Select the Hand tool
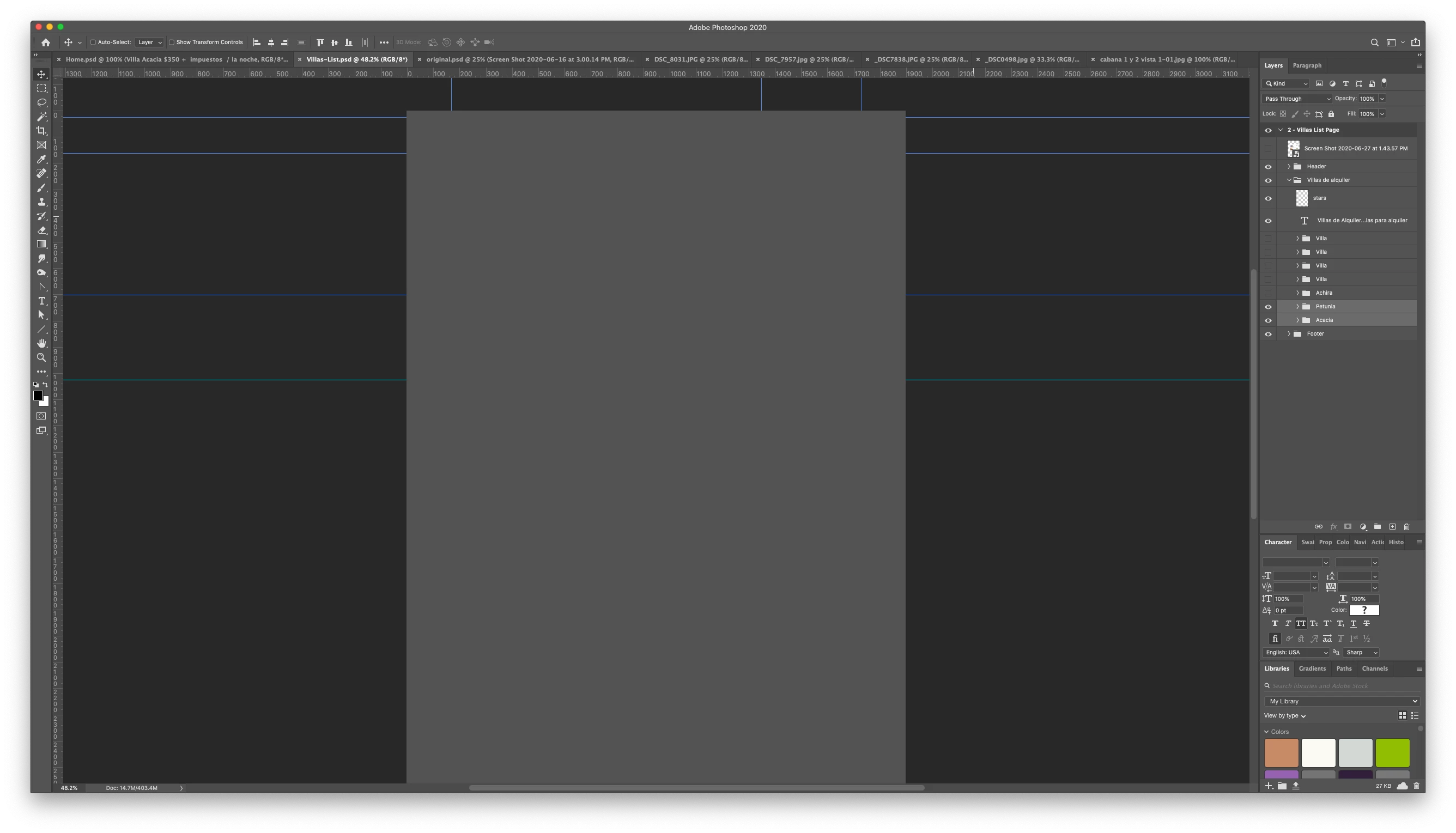The height and width of the screenshot is (833, 1456). (41, 343)
